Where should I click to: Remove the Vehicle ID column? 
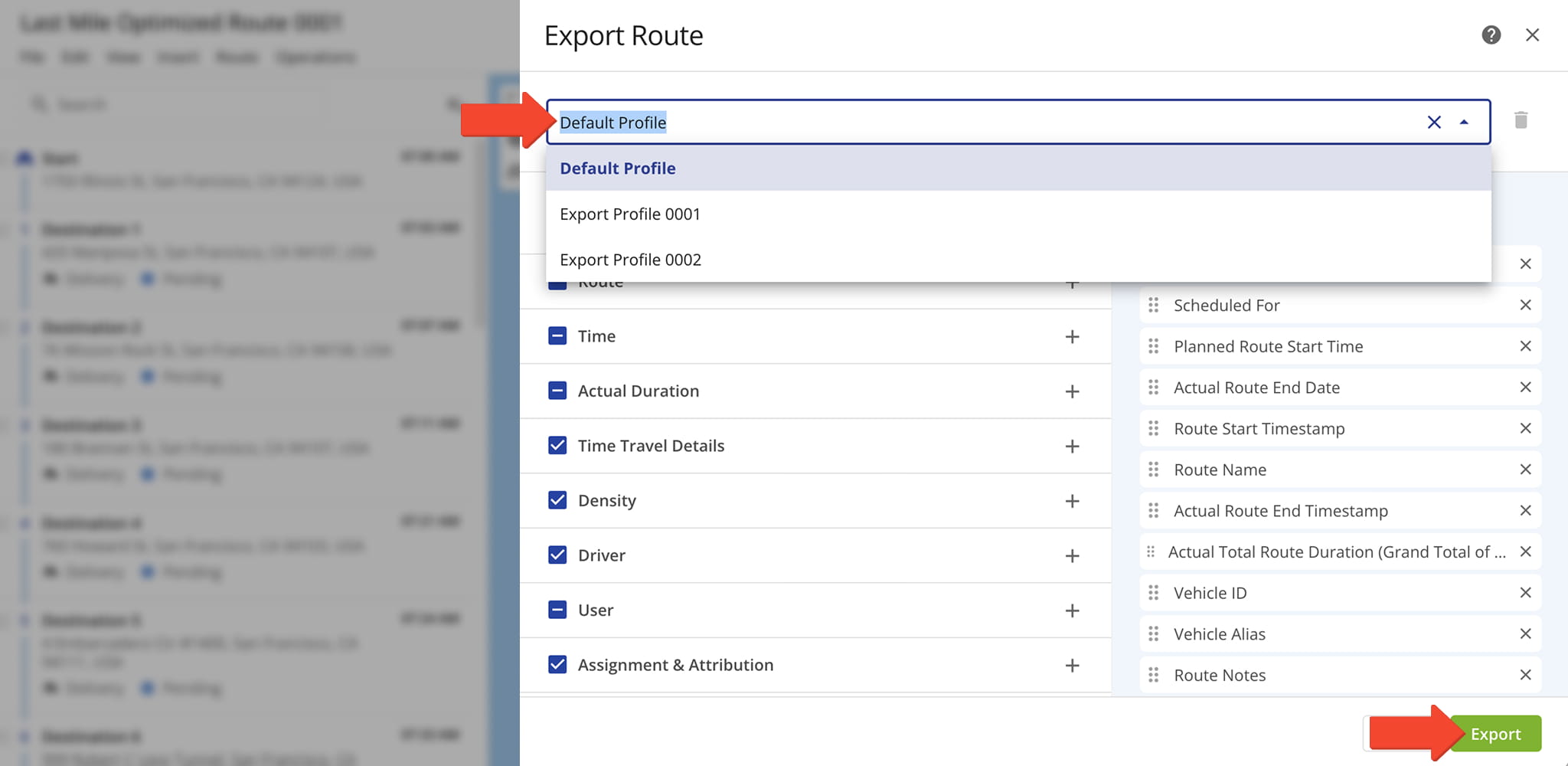[1525, 593]
